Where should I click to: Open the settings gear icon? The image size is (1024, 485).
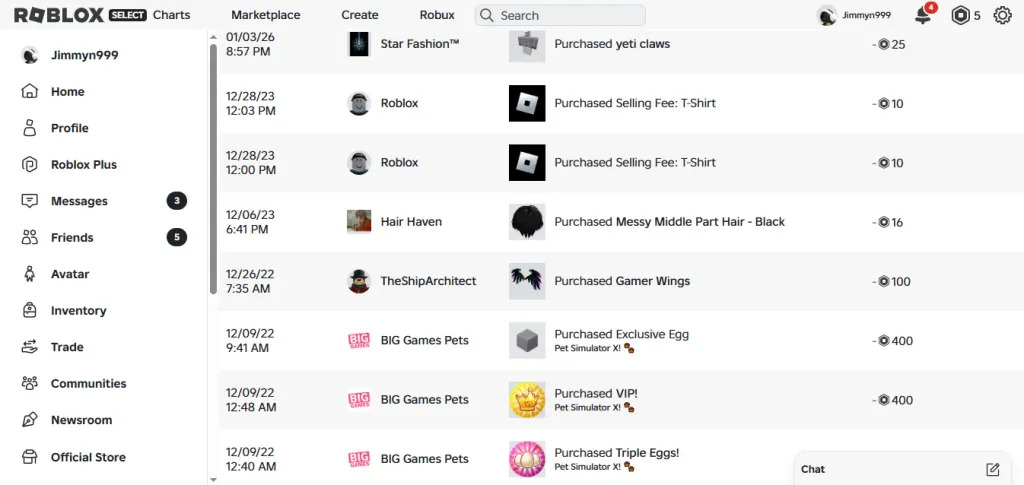coord(1002,15)
